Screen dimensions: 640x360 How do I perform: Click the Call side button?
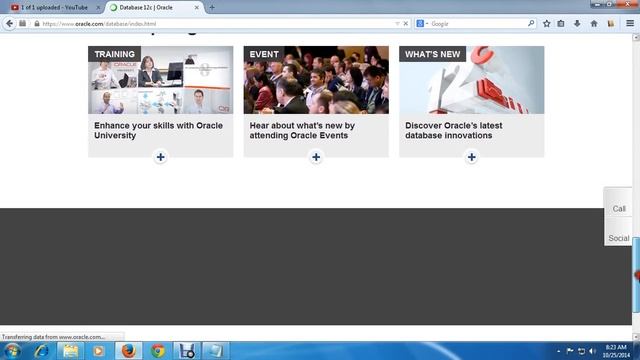click(x=618, y=209)
